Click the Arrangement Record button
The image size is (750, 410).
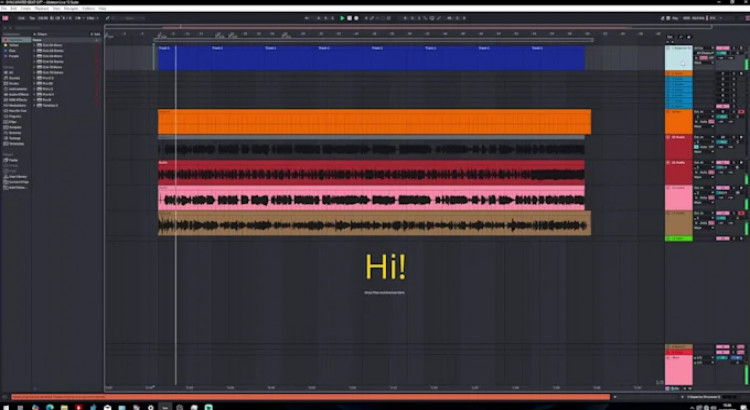tap(357, 18)
